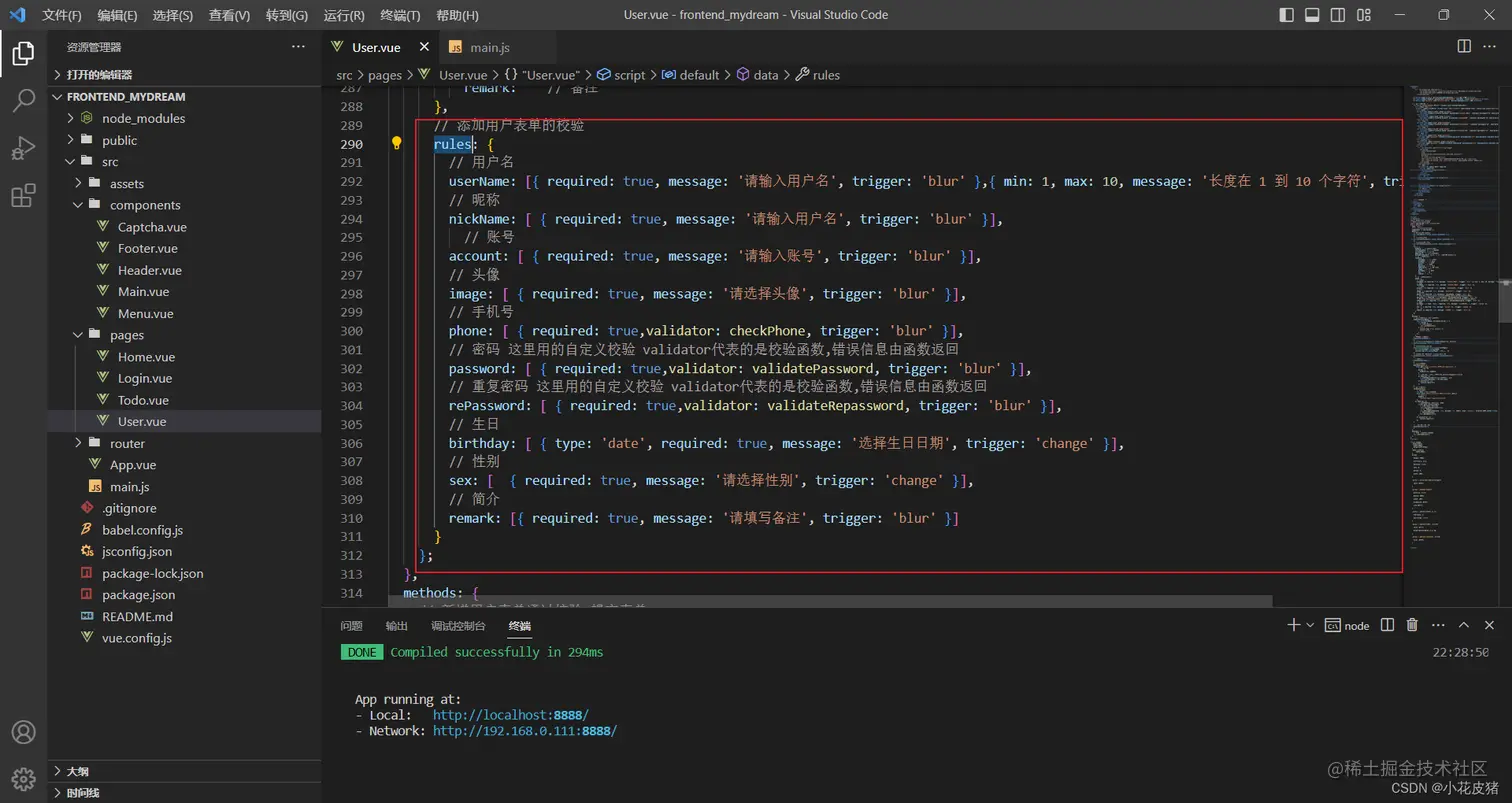The height and width of the screenshot is (803, 1512).
Task: Click the pages breadcrumb segment
Action: pyautogui.click(x=385, y=75)
